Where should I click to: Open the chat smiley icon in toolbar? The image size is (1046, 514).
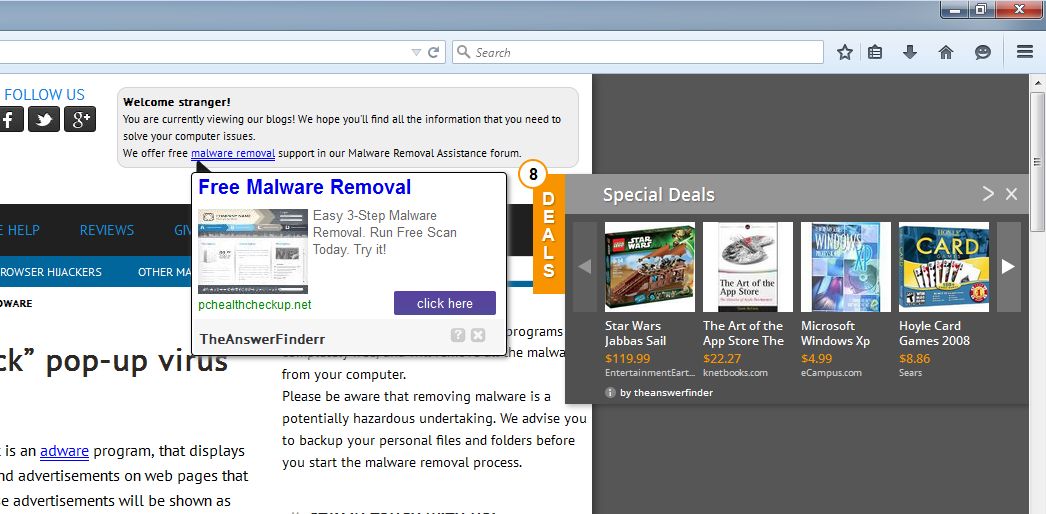(x=983, y=52)
